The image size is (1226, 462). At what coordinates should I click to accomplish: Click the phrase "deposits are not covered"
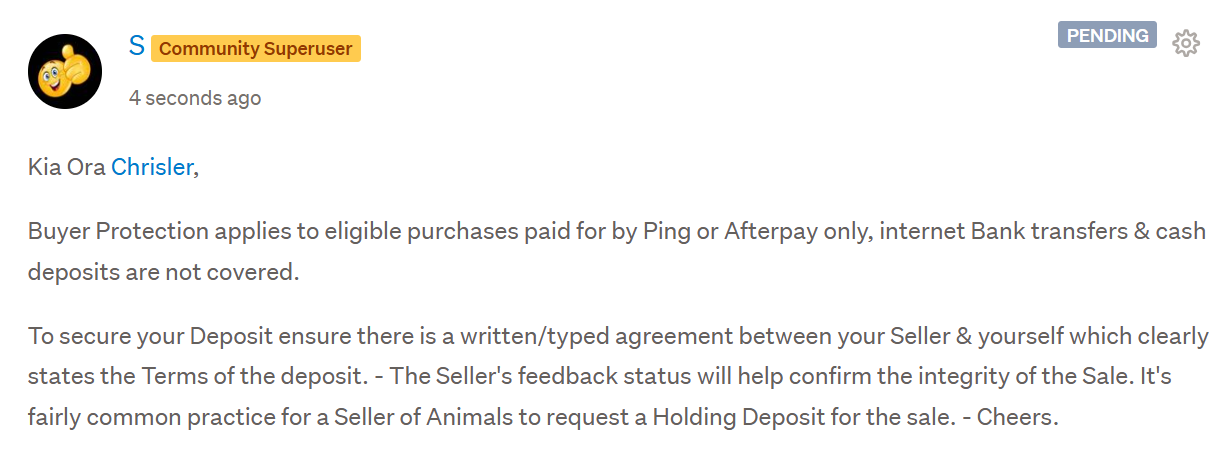point(163,271)
